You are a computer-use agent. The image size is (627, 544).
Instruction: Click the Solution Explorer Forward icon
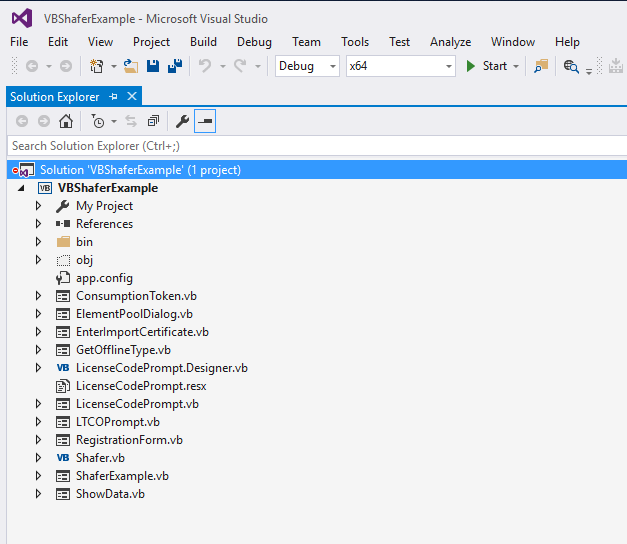(x=44, y=121)
